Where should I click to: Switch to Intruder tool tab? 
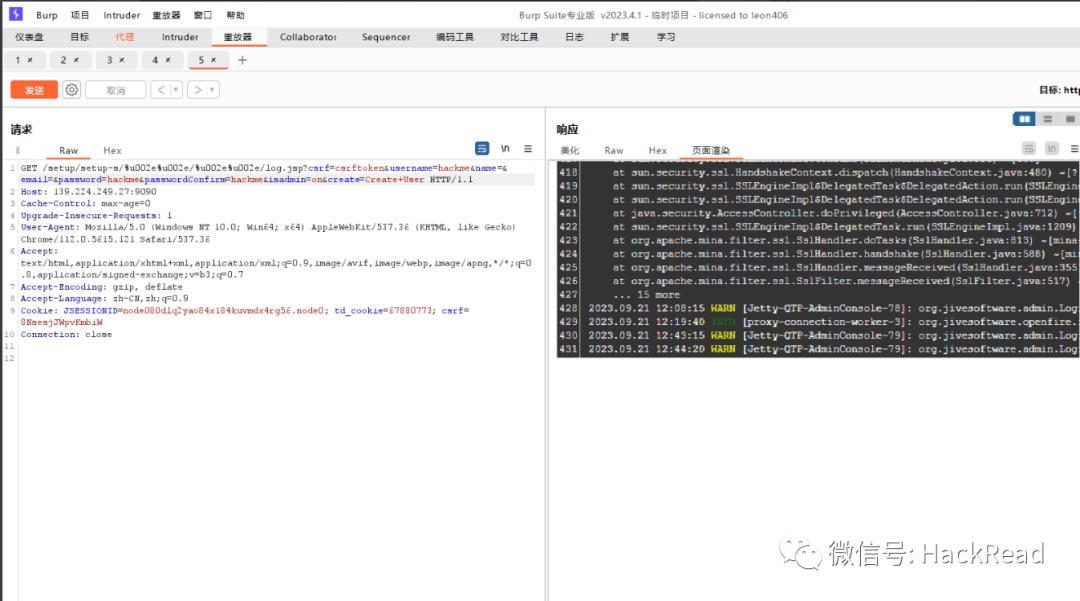[x=180, y=37]
